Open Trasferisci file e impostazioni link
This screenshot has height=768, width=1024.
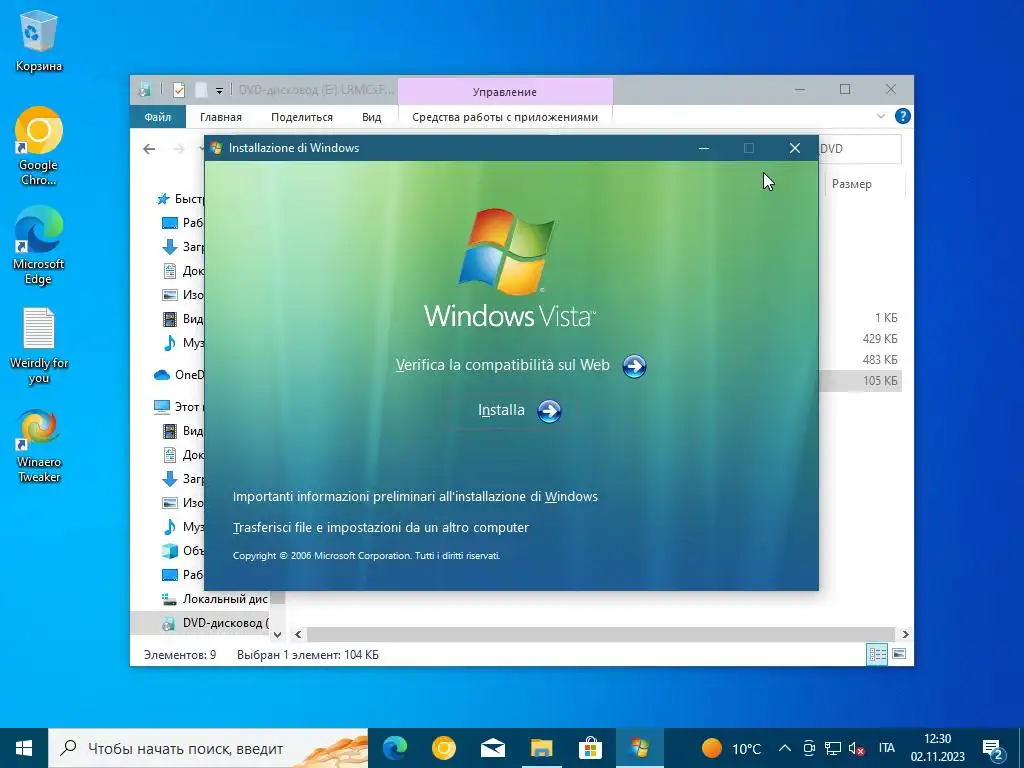tap(381, 527)
